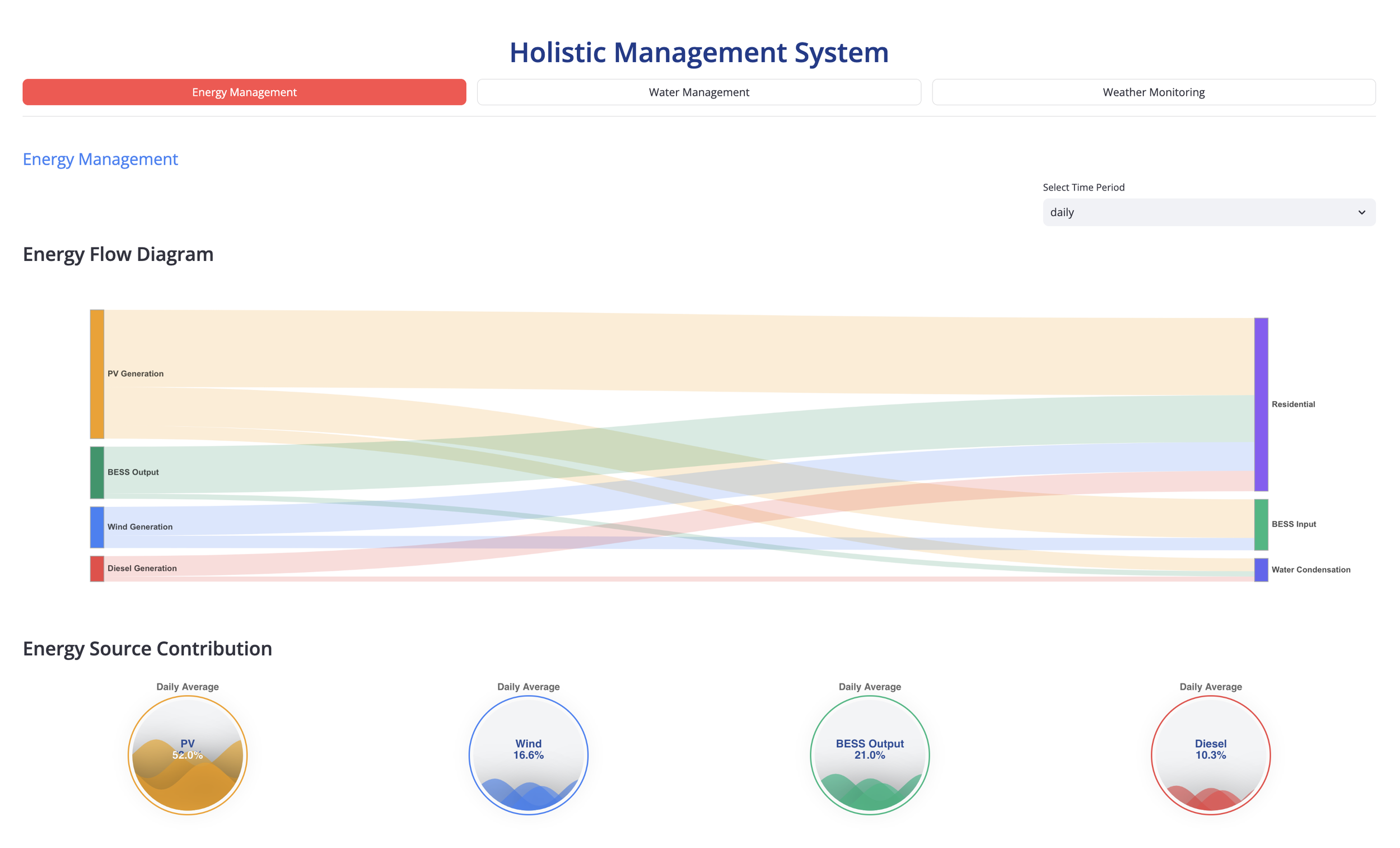Screen dimensions: 1400x848
Task: Click the red Diesel Generation node bar
Action: (97, 569)
